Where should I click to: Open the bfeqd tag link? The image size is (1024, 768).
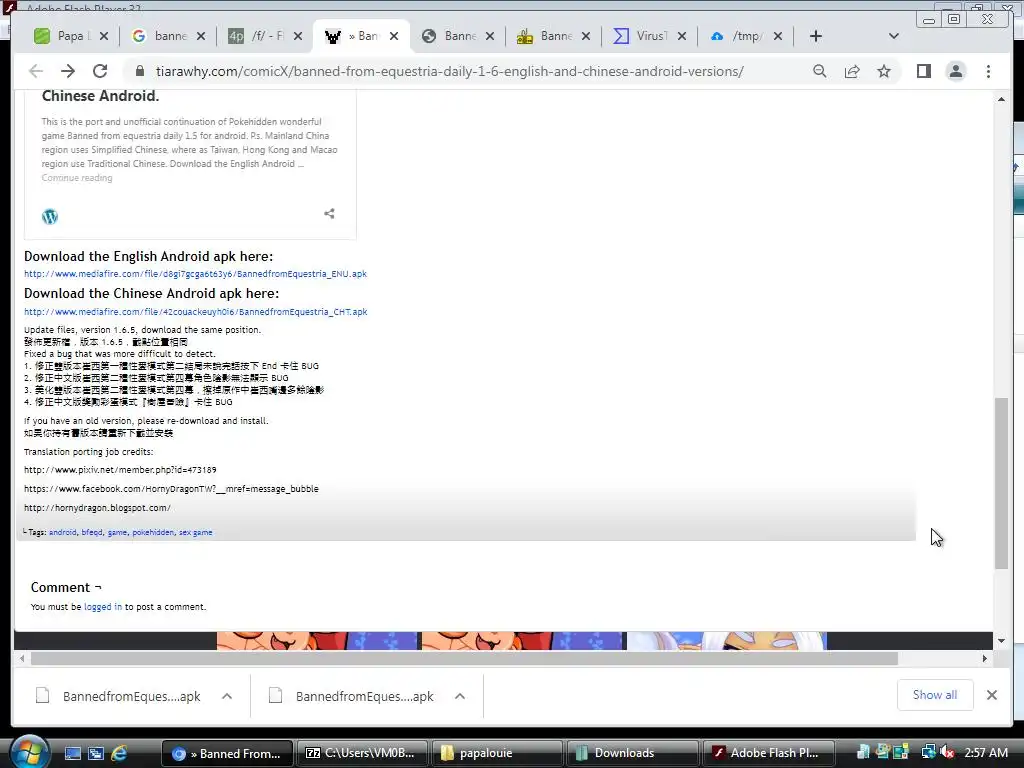coord(92,532)
